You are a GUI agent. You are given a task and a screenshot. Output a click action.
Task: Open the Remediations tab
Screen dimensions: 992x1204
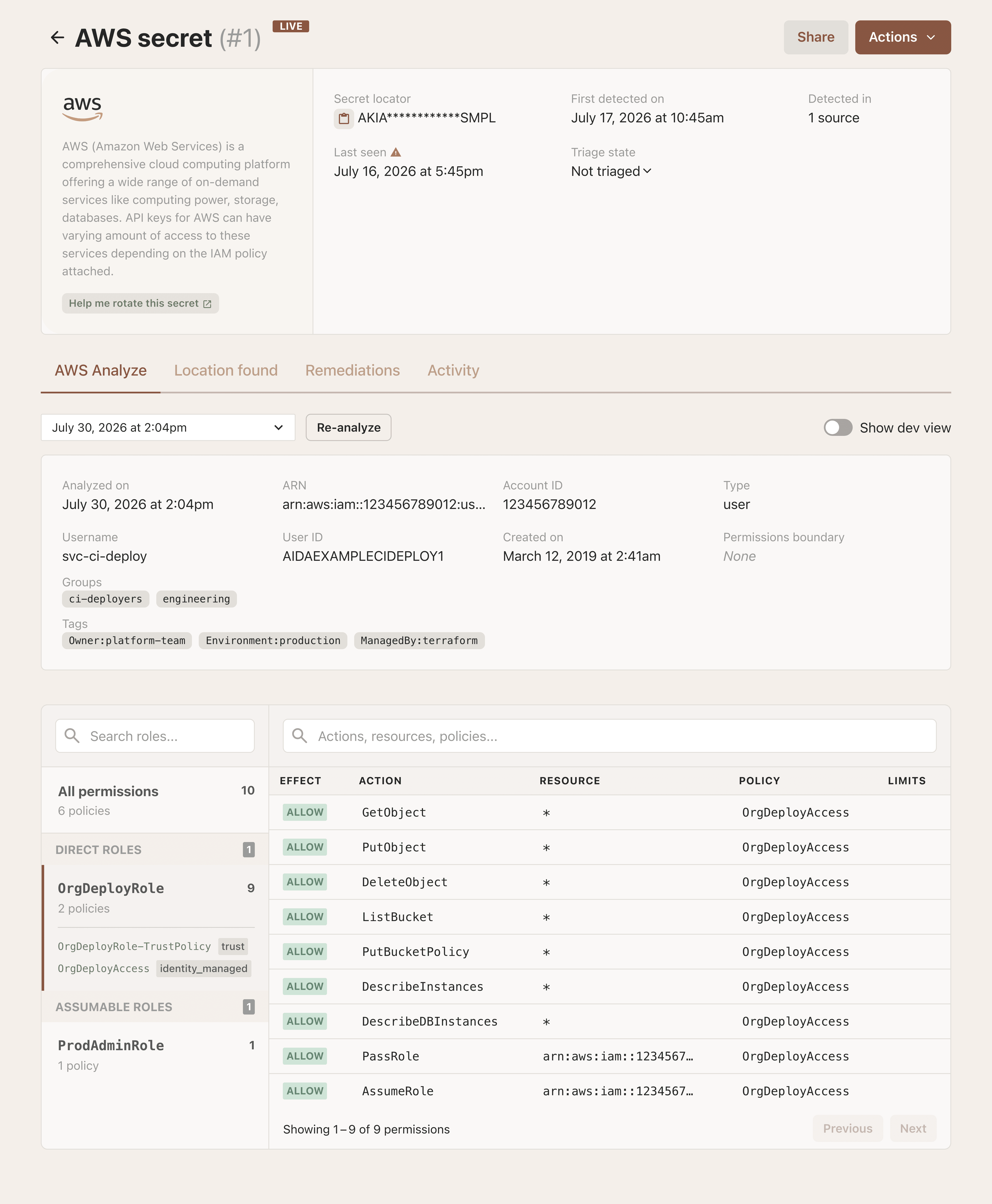point(352,370)
